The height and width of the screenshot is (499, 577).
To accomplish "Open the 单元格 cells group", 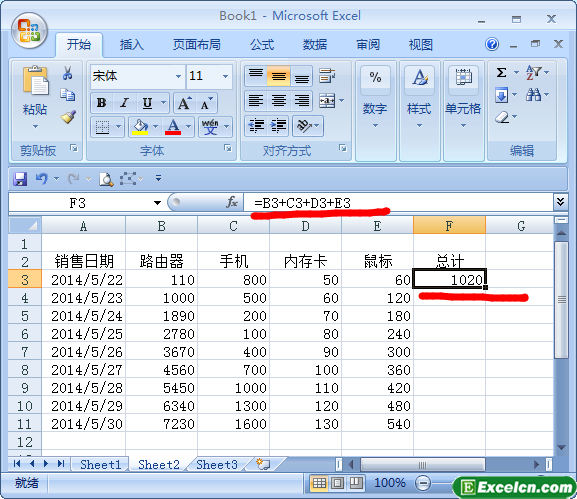I will tap(463, 110).
